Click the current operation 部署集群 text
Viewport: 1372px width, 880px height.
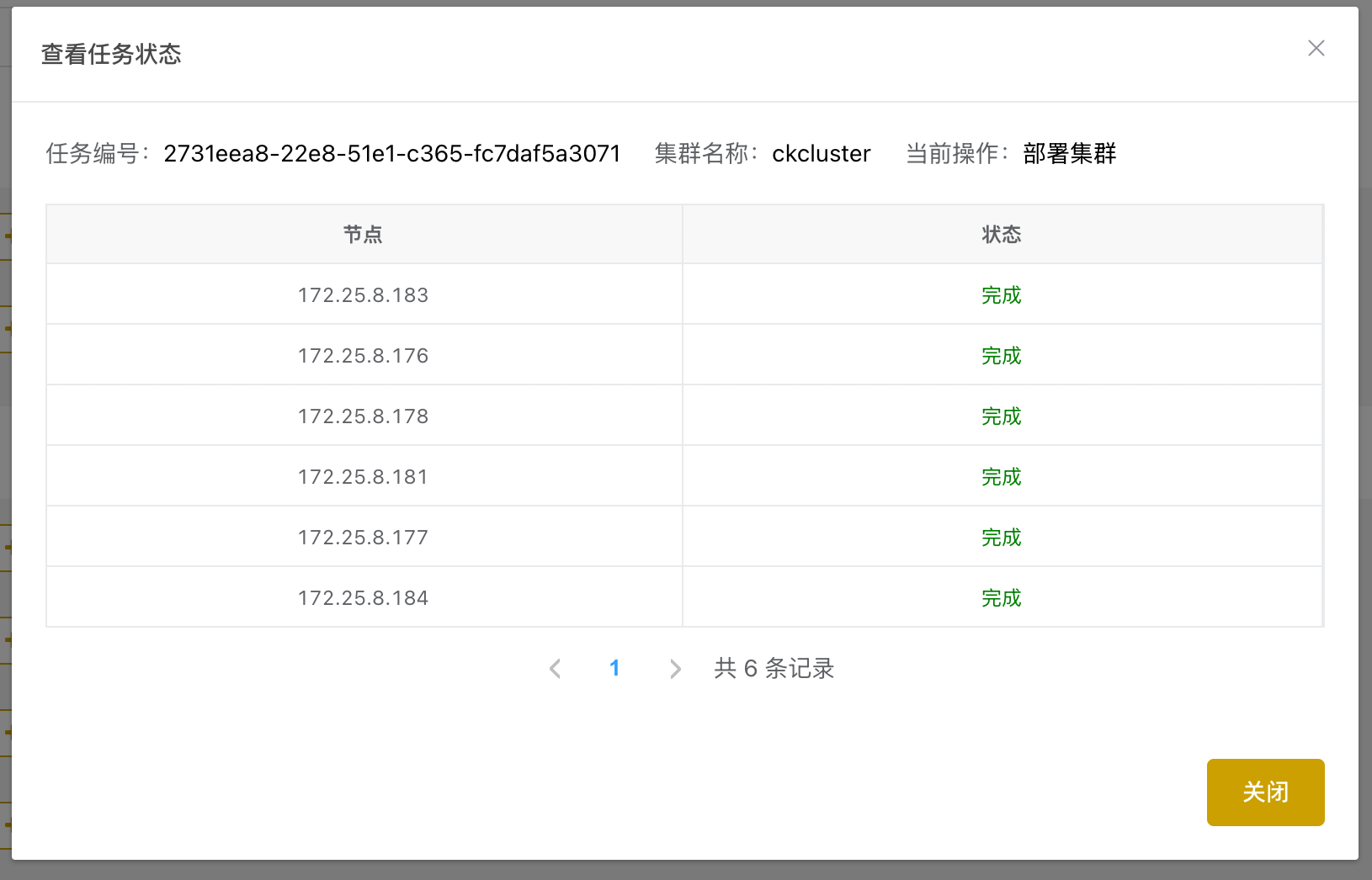pyautogui.click(x=1069, y=154)
